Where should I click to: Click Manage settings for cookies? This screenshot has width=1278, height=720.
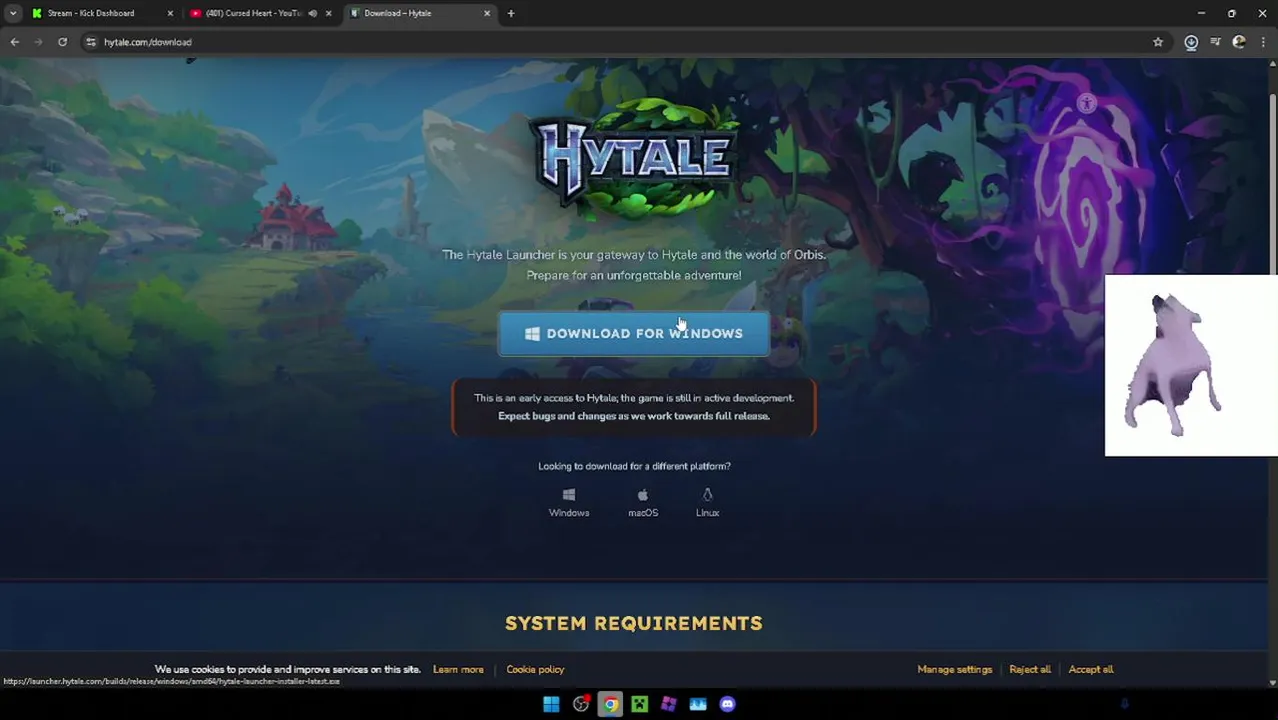955,669
